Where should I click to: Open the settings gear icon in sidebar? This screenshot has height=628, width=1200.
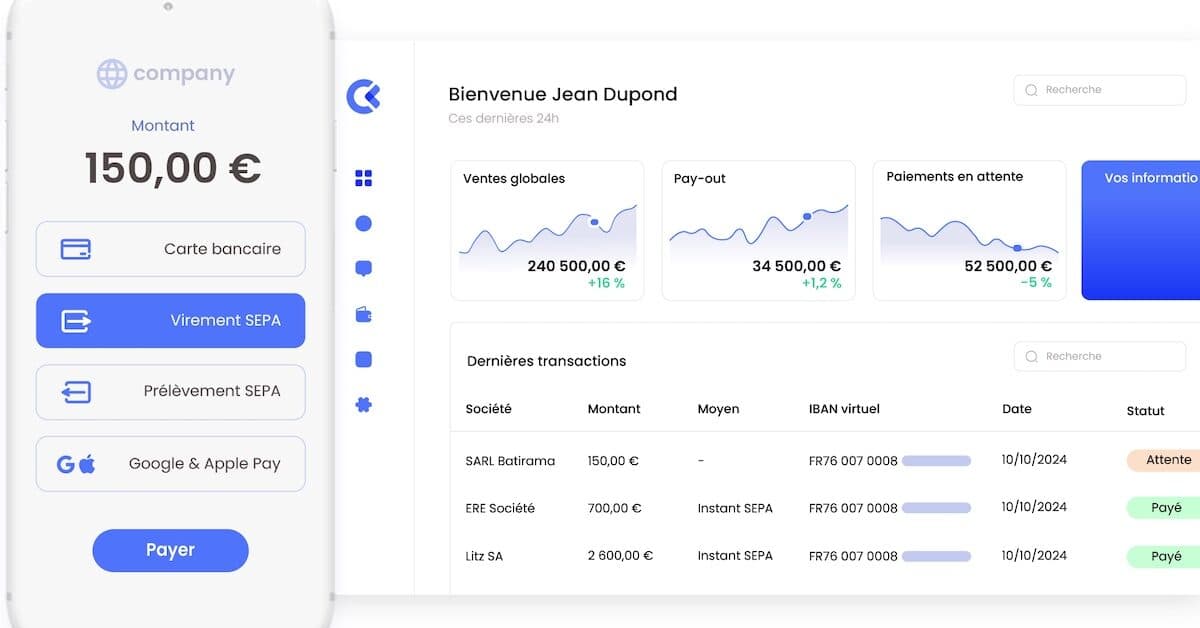[x=364, y=405]
